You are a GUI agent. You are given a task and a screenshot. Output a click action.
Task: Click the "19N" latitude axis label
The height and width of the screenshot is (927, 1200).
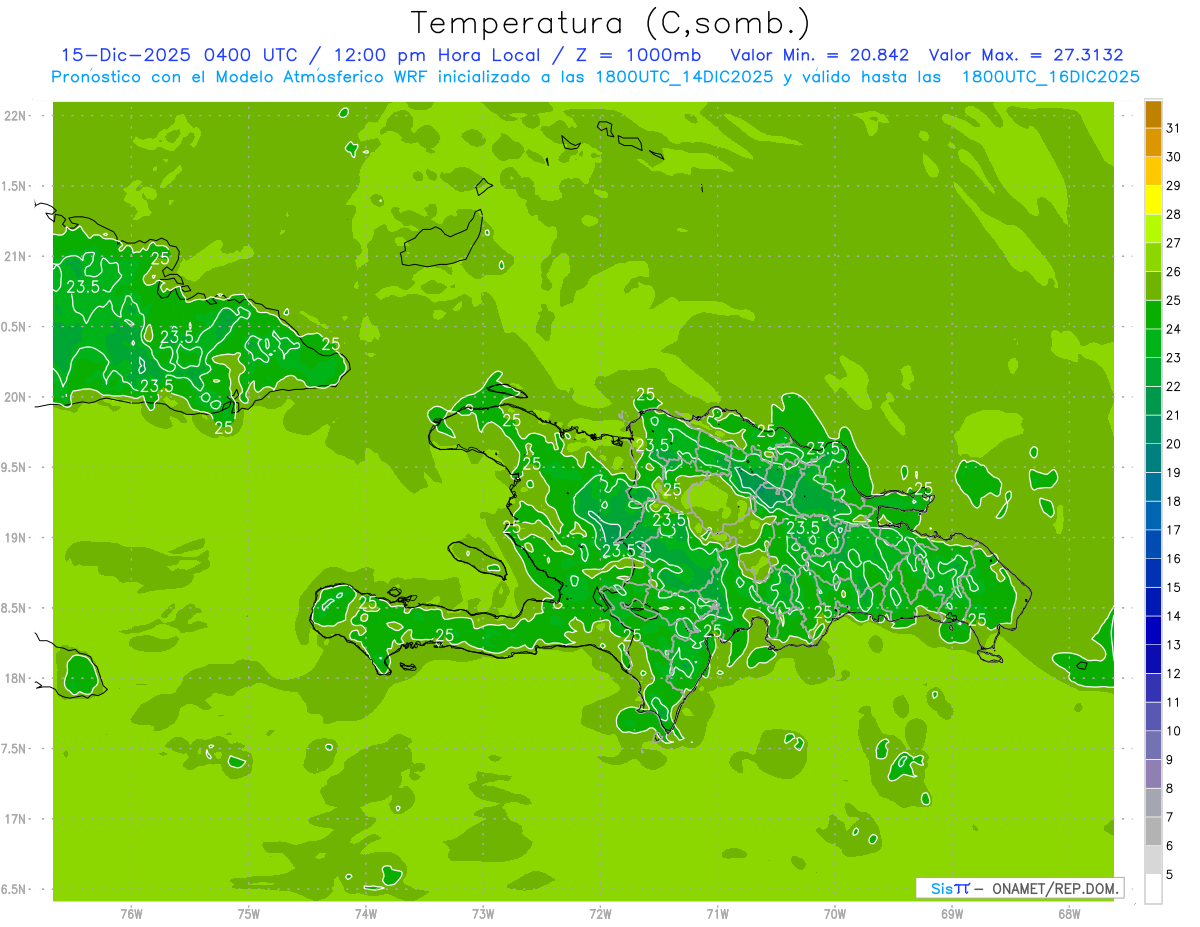[16, 538]
